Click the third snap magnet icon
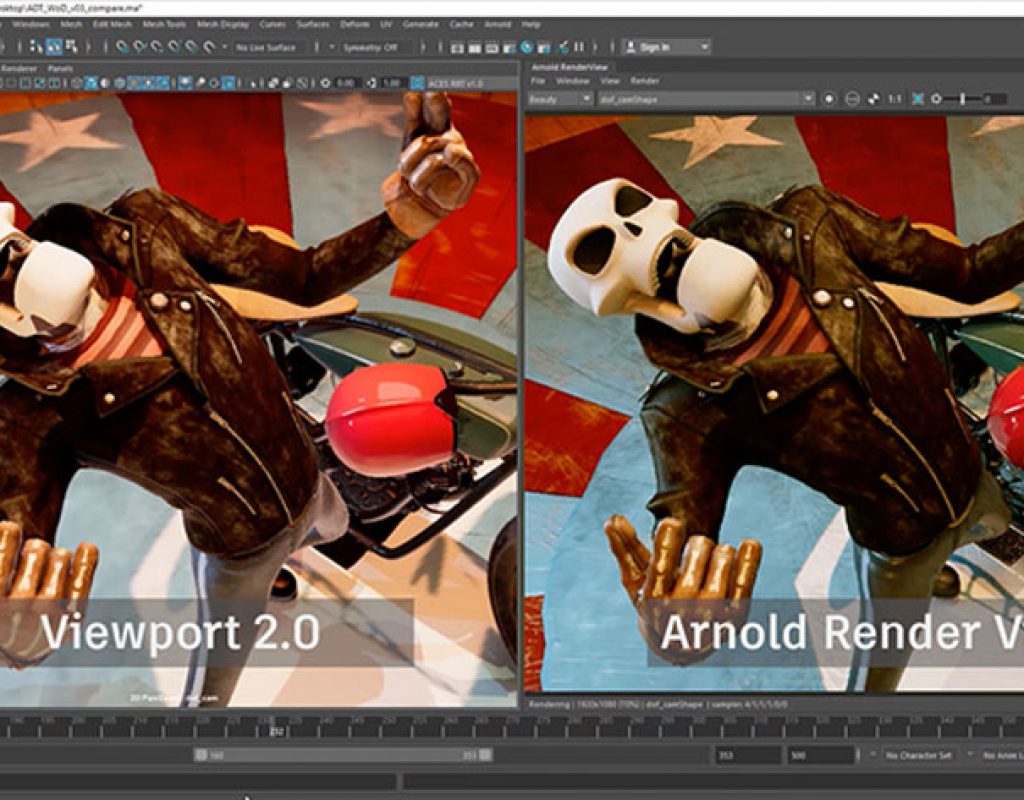Screen dimensions: 1024x800 [156, 47]
